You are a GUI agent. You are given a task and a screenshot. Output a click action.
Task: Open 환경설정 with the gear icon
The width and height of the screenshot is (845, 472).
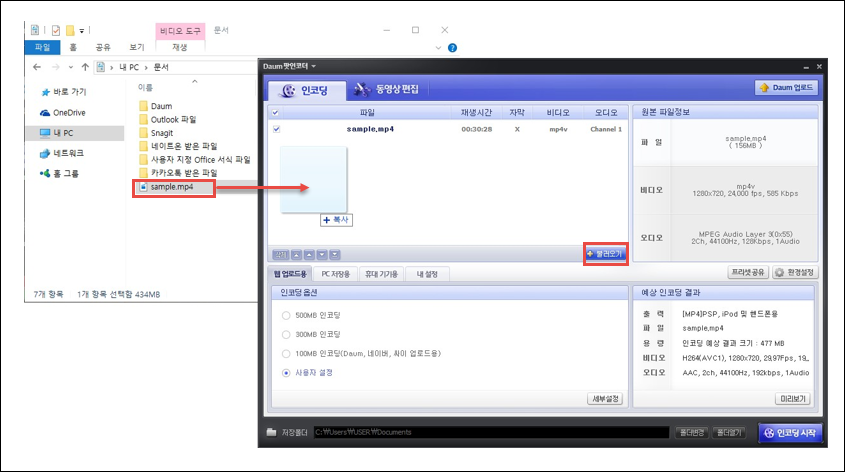click(x=795, y=273)
